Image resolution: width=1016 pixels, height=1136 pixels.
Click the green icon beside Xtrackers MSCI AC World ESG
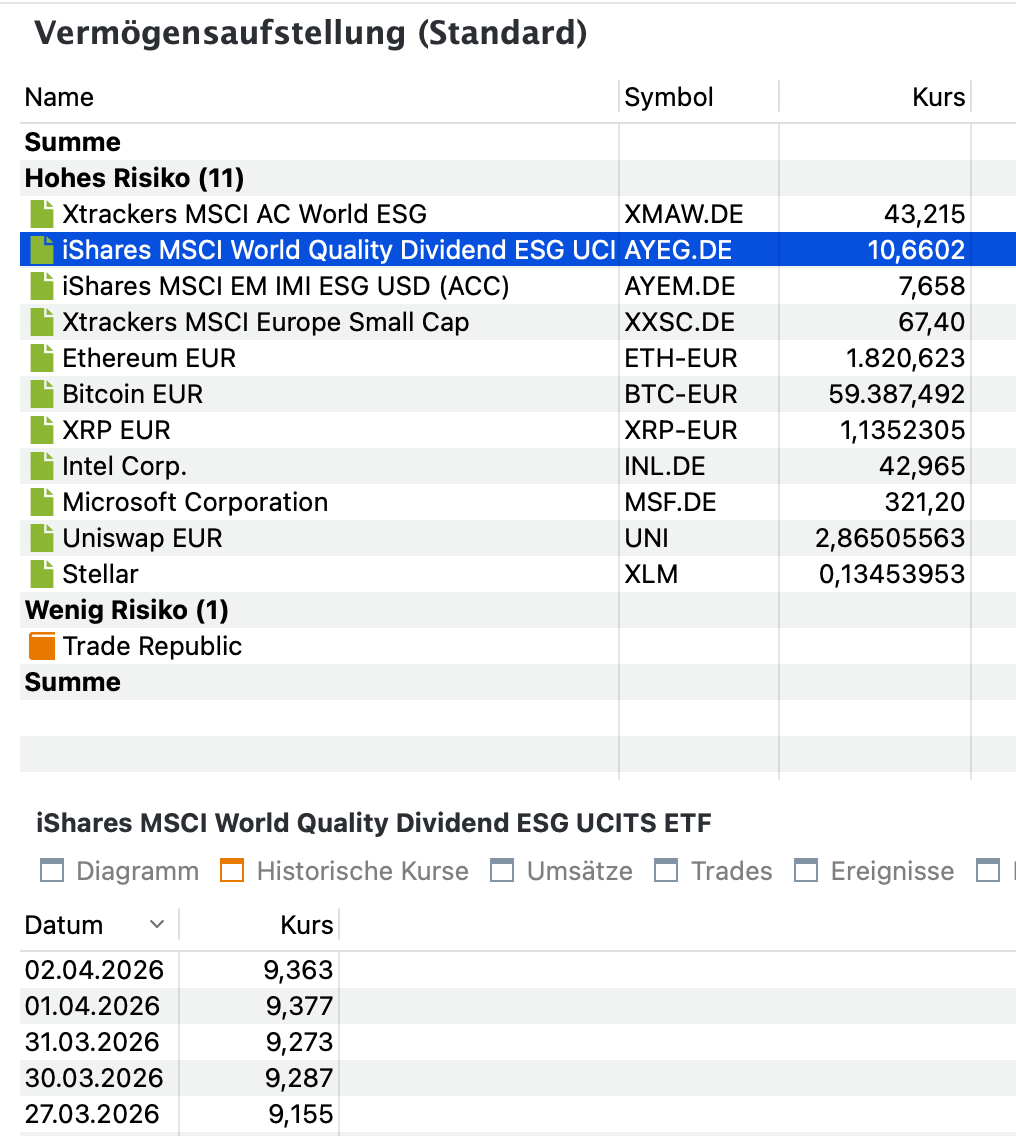(41, 214)
